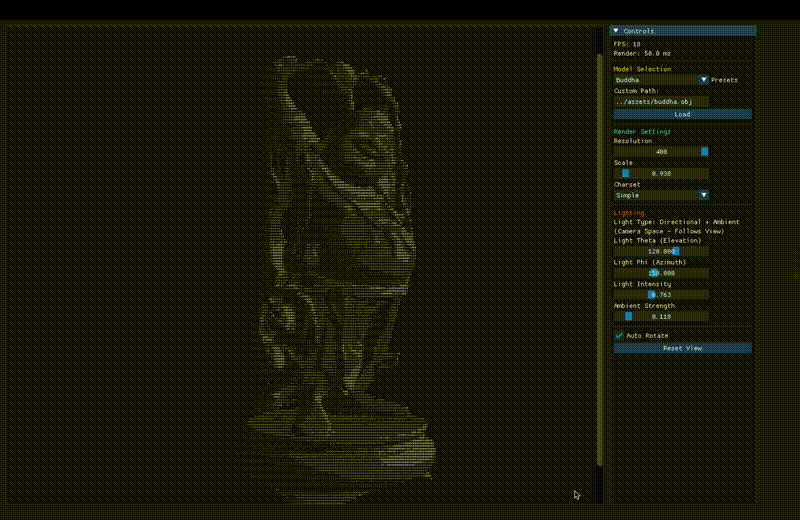800x520 pixels.
Task: Open the Buddha model presets dropdown
Action: pos(661,80)
